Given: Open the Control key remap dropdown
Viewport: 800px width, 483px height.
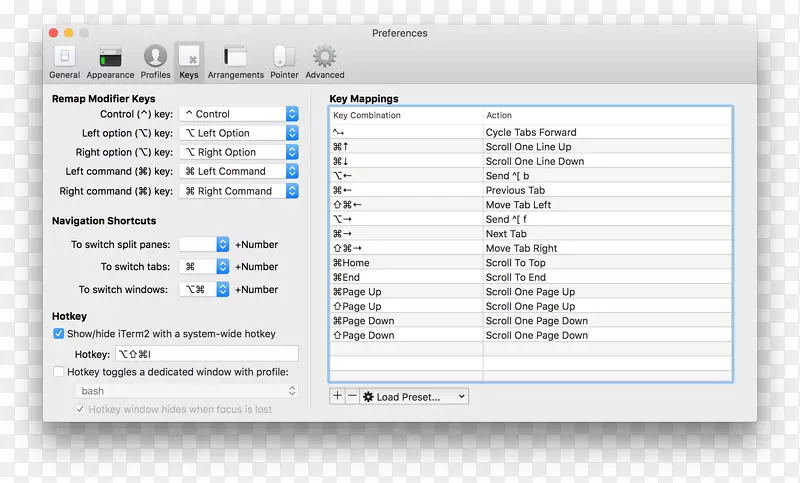Looking at the screenshot, I should tap(239, 114).
